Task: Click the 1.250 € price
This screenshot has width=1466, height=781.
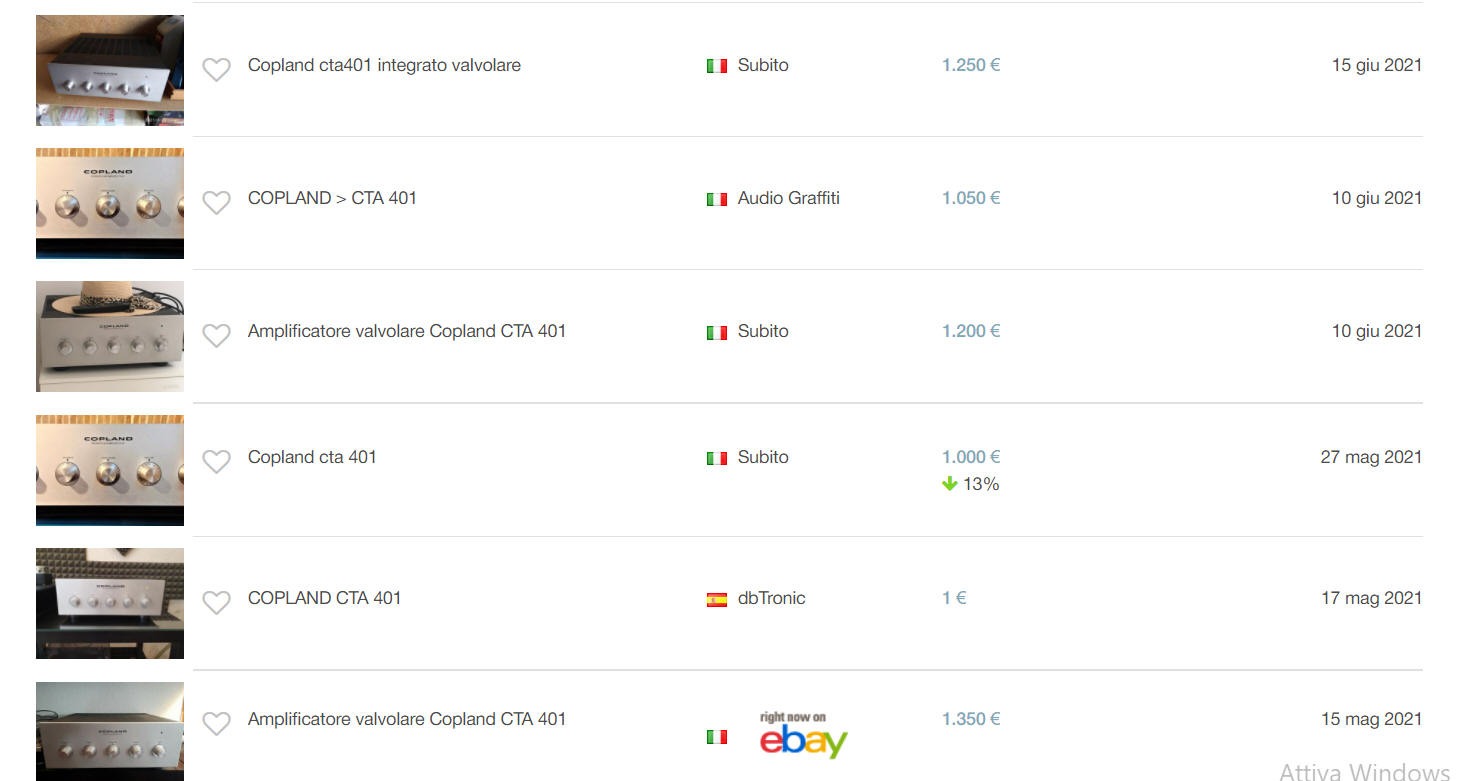Action: pyautogui.click(x=970, y=65)
